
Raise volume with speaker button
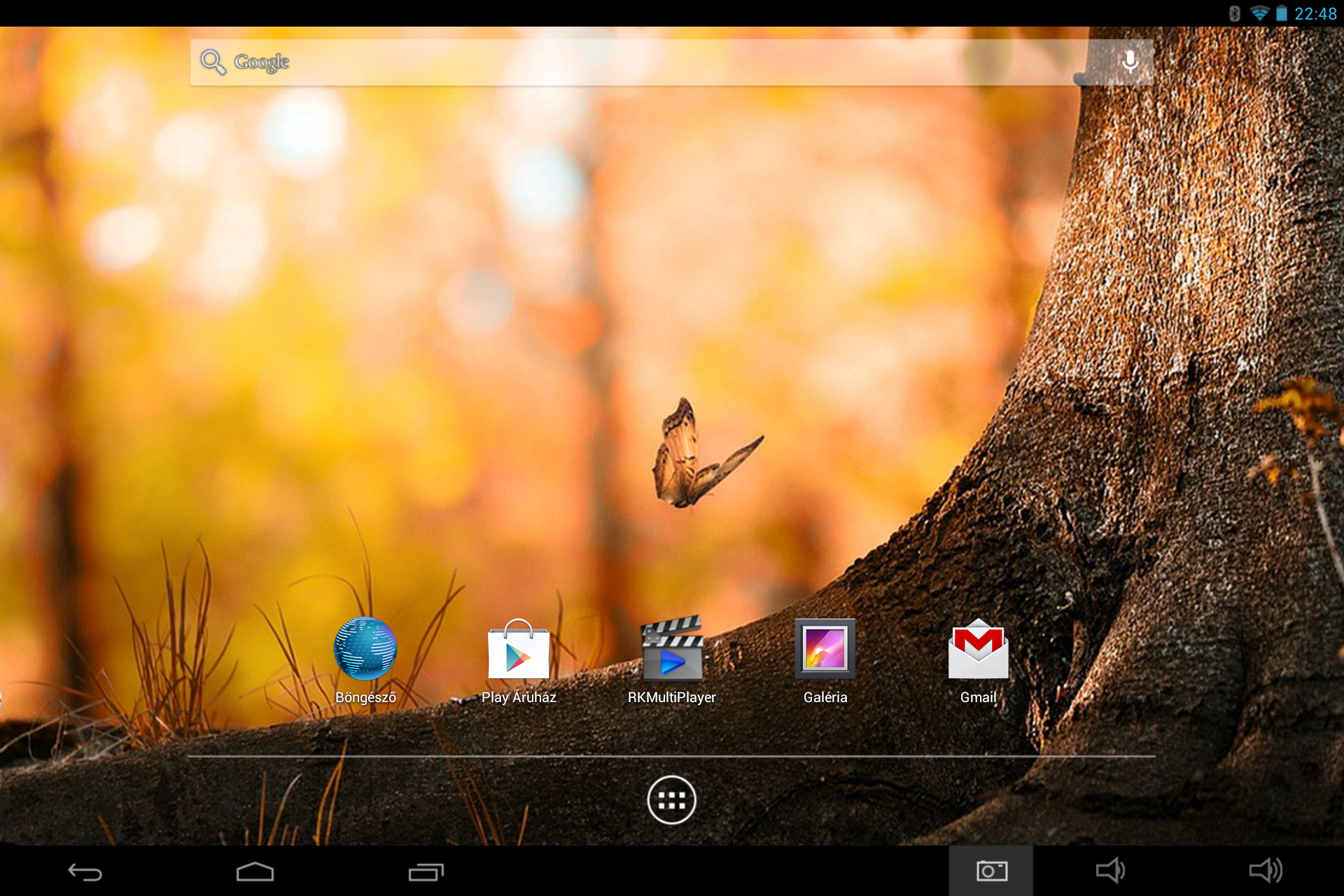coord(1265,871)
